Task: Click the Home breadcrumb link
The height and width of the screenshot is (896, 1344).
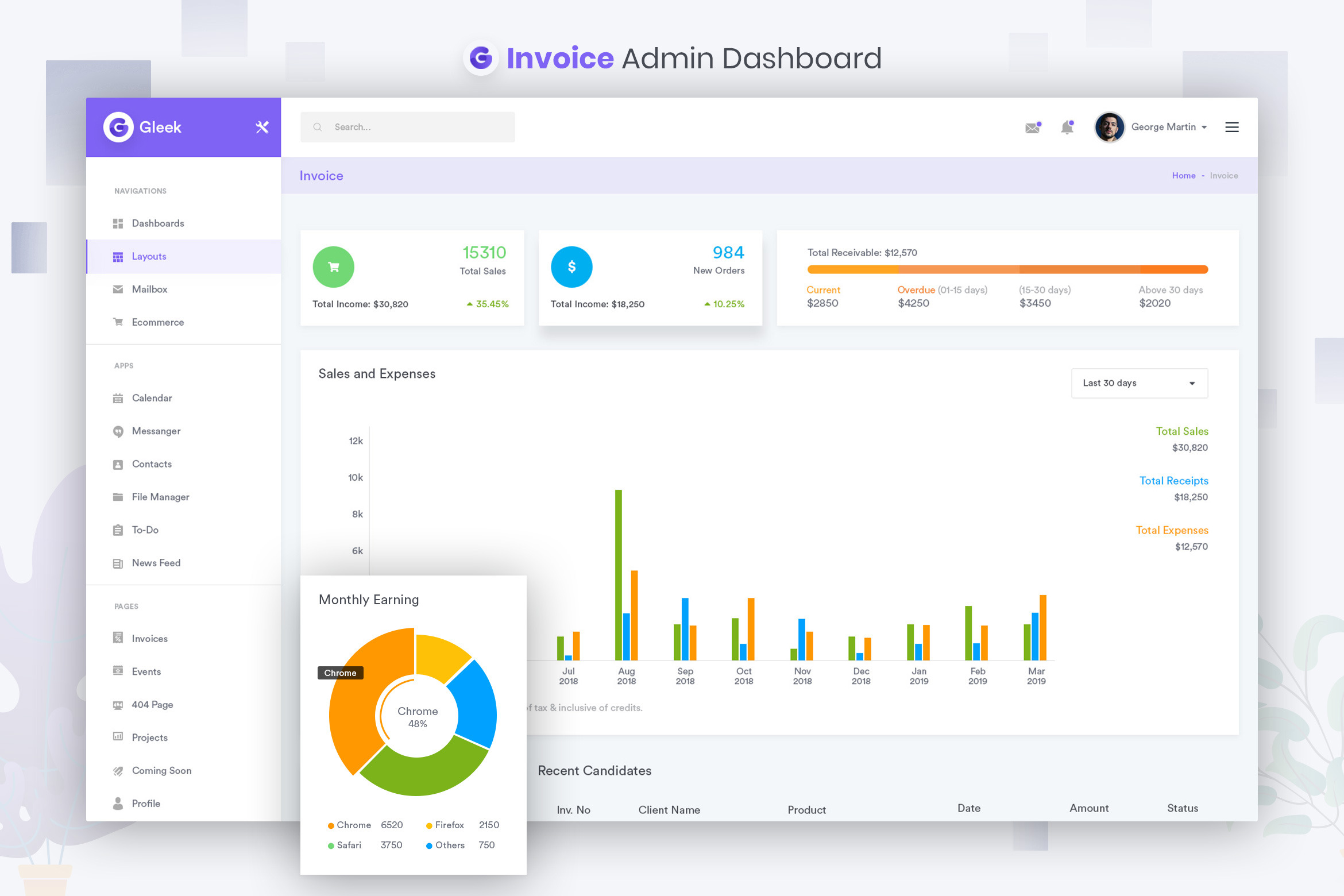Action: 1184,175
